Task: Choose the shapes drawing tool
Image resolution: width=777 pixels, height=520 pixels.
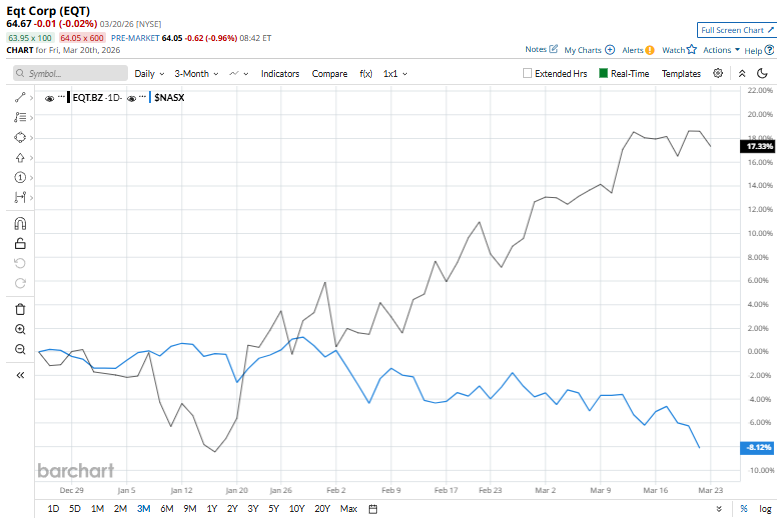Action: coord(20,137)
